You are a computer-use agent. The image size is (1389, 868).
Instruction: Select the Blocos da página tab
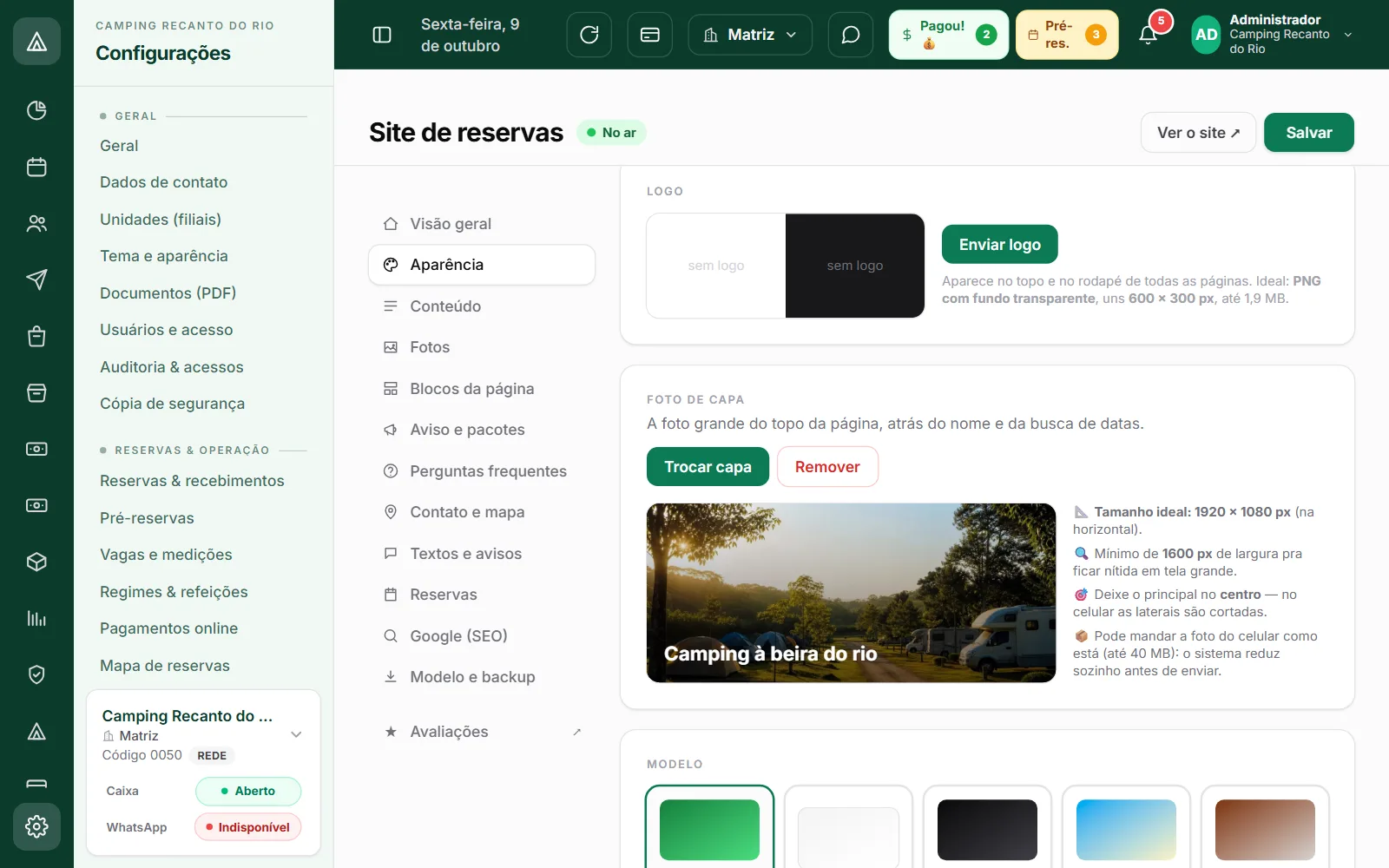[482, 389]
